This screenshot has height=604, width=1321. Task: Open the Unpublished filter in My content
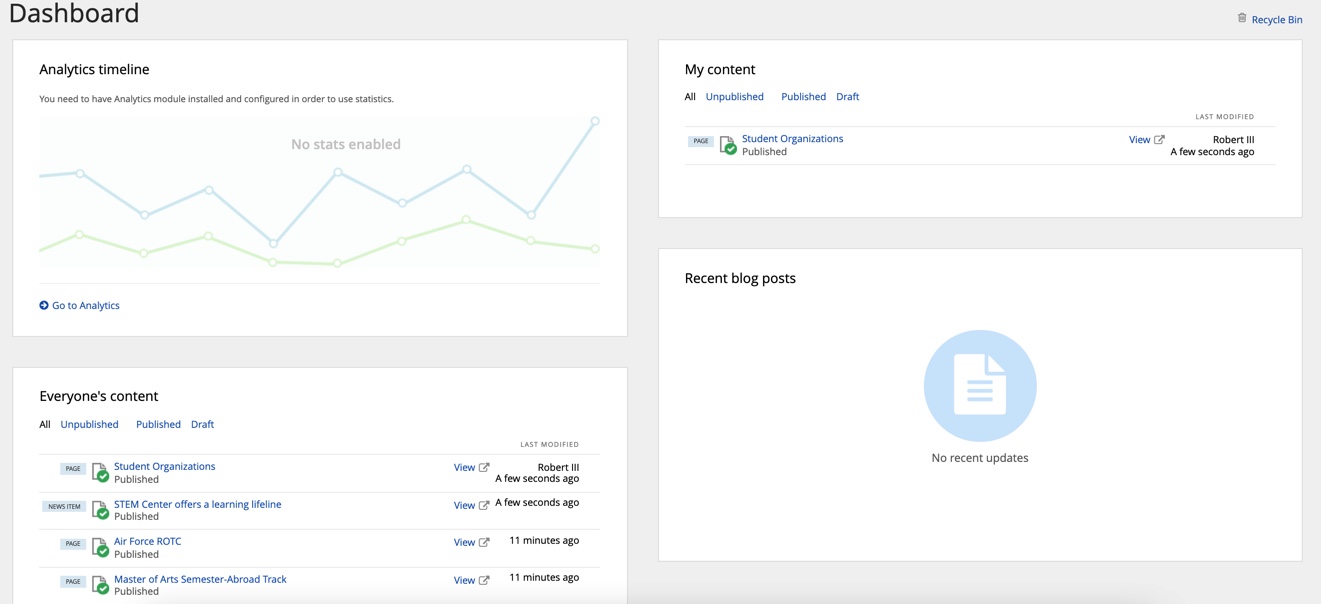pos(735,96)
